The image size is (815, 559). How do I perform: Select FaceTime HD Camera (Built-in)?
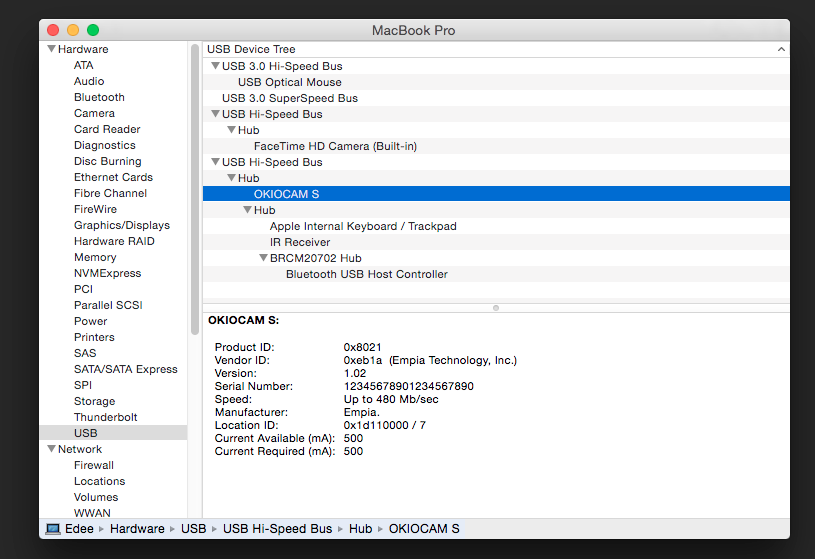(335, 146)
